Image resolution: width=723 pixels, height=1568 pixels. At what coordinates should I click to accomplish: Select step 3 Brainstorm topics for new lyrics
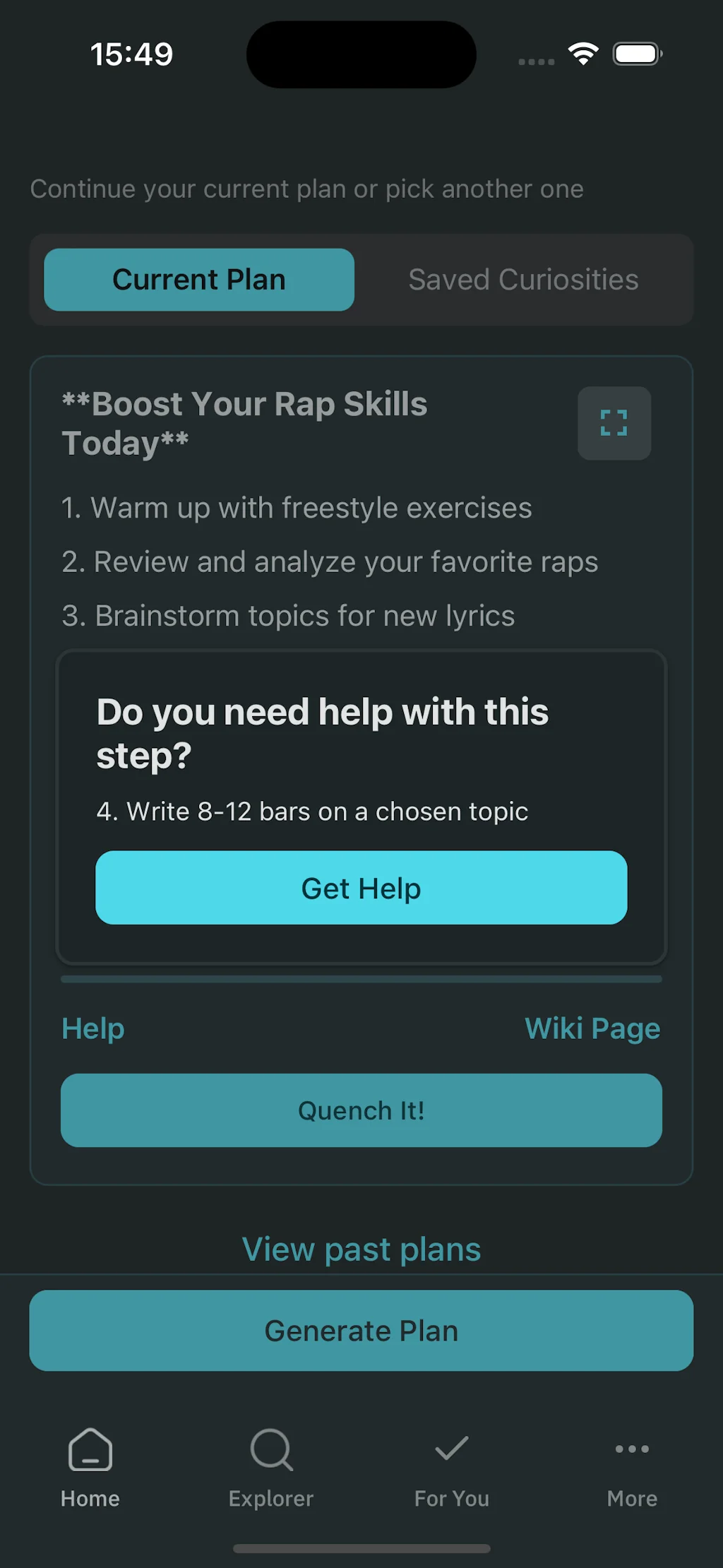pos(288,616)
